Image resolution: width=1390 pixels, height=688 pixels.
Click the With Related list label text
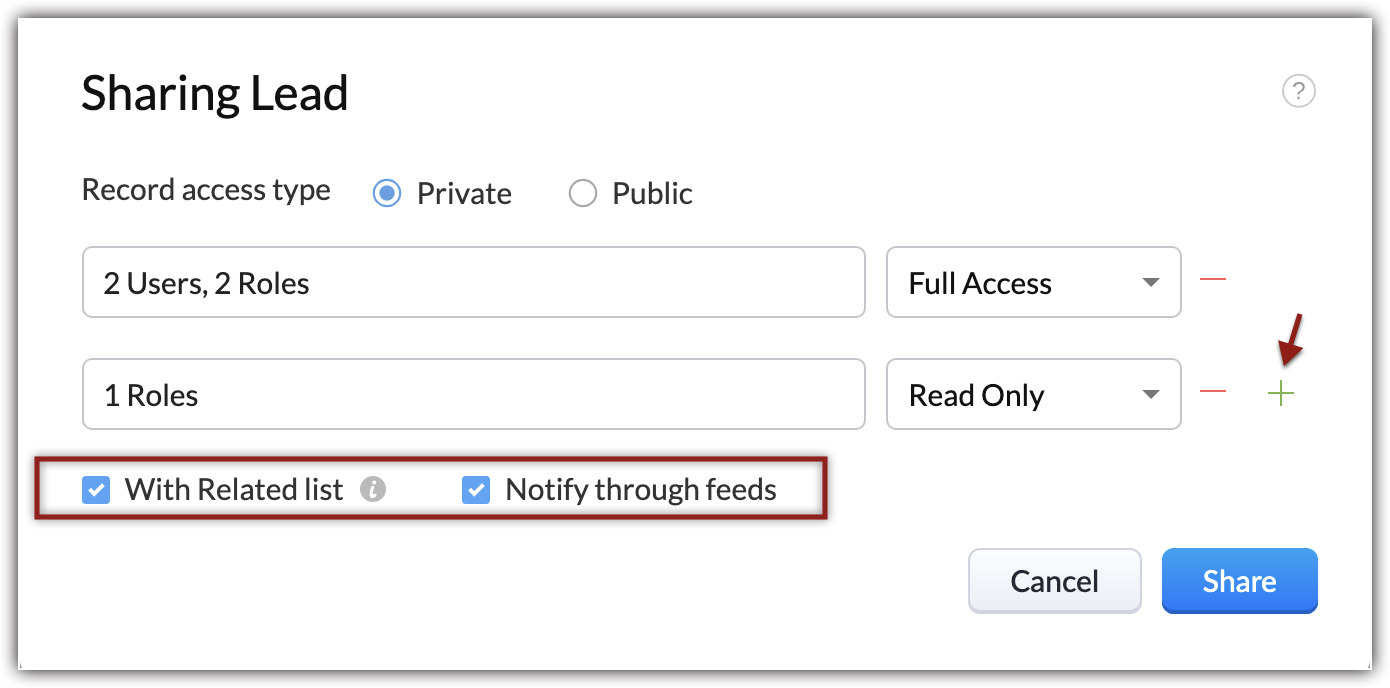tap(234, 490)
